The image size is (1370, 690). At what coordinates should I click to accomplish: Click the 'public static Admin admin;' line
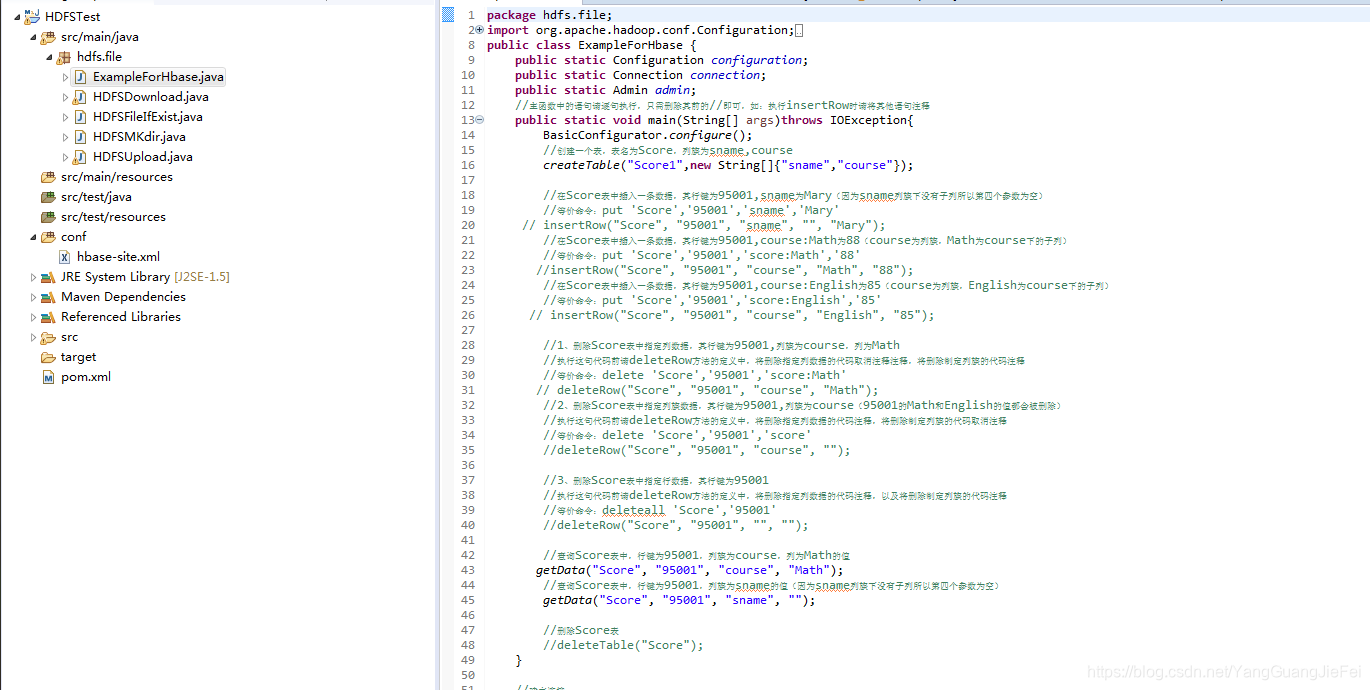point(605,90)
